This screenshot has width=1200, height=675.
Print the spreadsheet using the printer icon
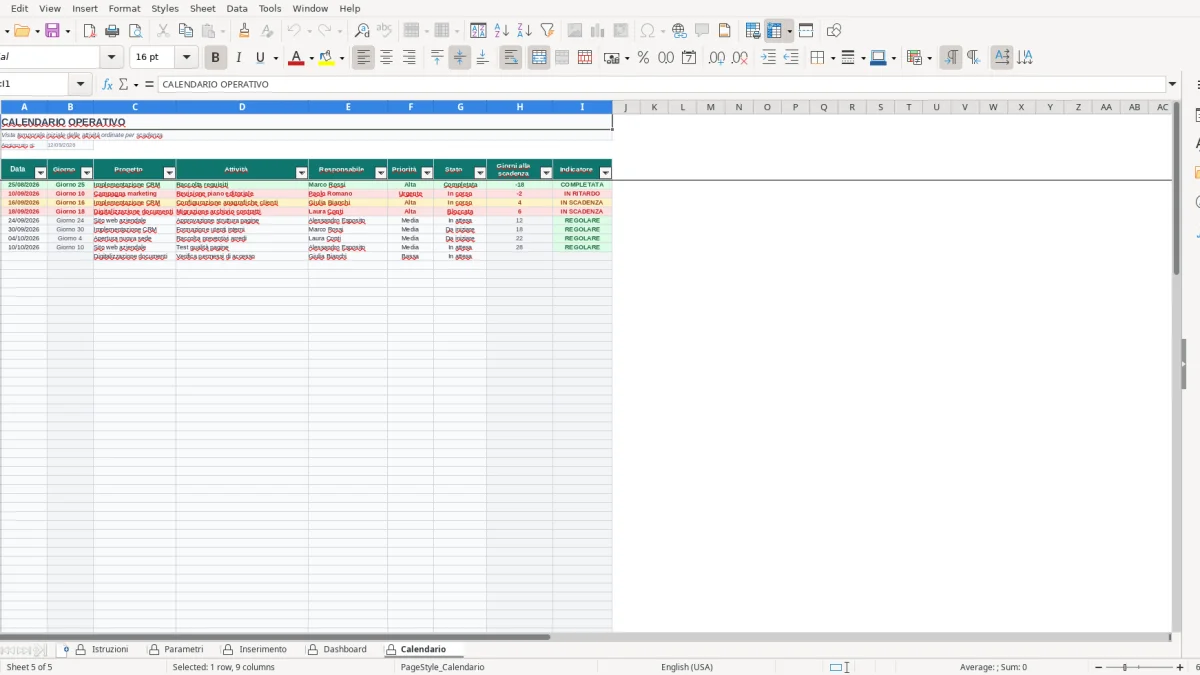coord(112,31)
